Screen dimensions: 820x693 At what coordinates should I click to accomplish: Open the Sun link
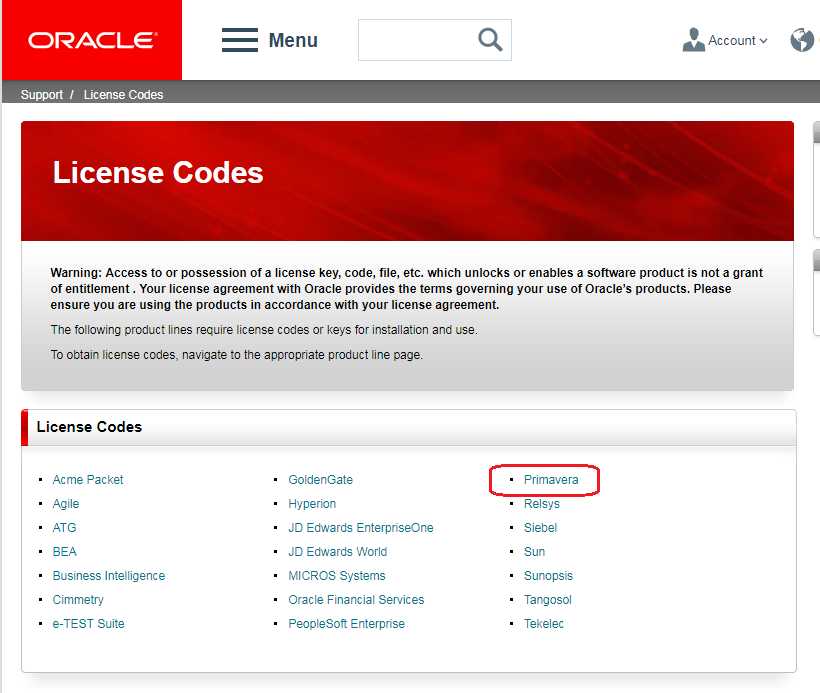[534, 552]
